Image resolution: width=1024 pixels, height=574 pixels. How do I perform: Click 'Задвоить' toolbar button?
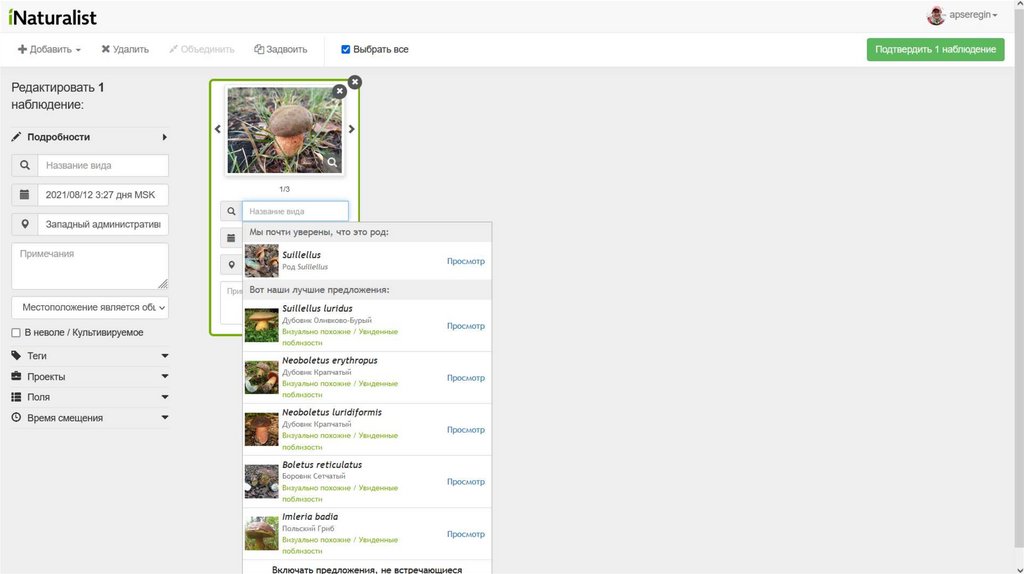point(281,49)
